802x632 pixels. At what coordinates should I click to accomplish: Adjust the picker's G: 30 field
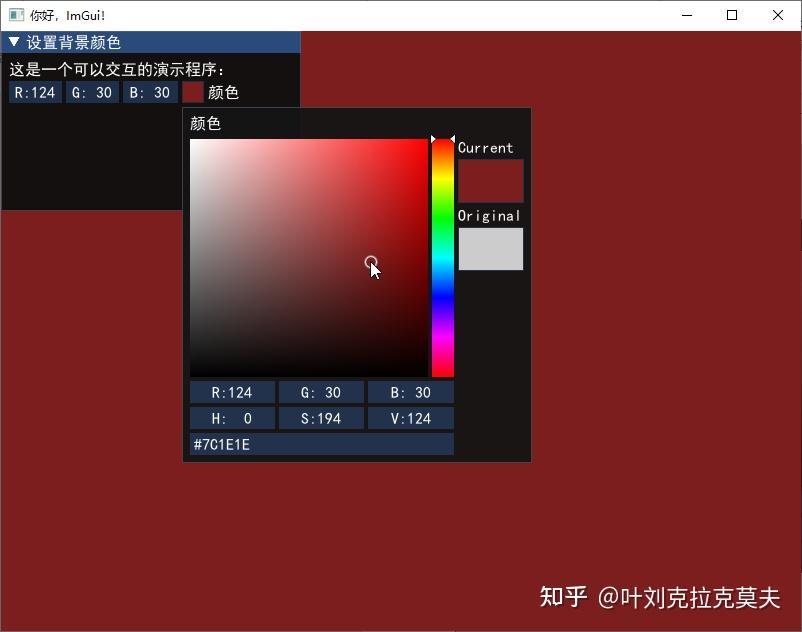coord(321,392)
